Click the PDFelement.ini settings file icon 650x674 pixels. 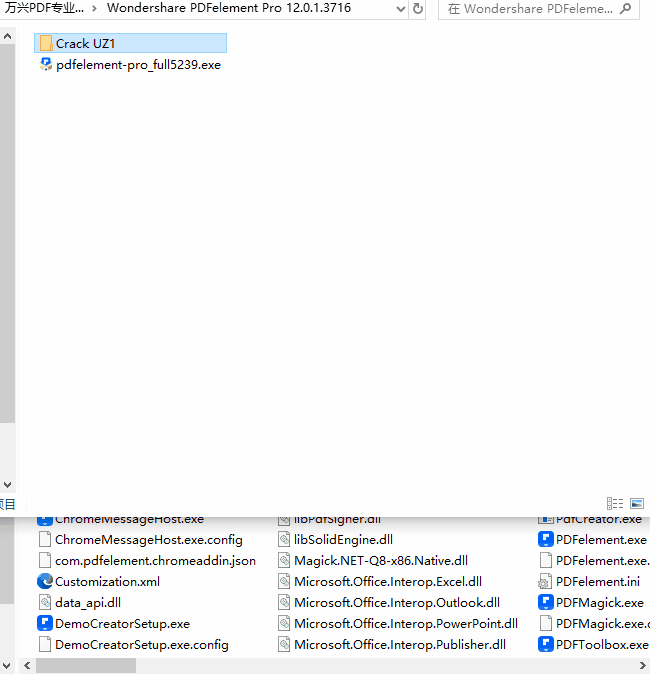[546, 581]
